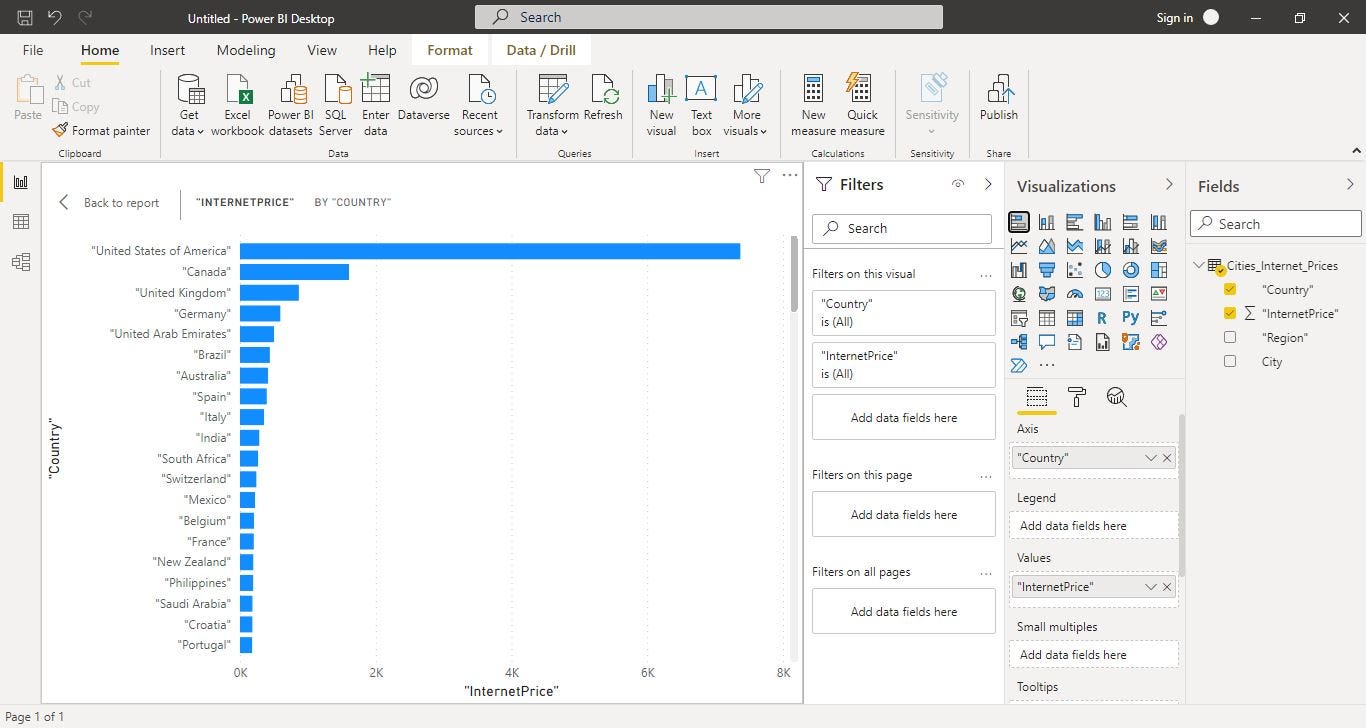Pick the funnel chart visual

(1047, 270)
